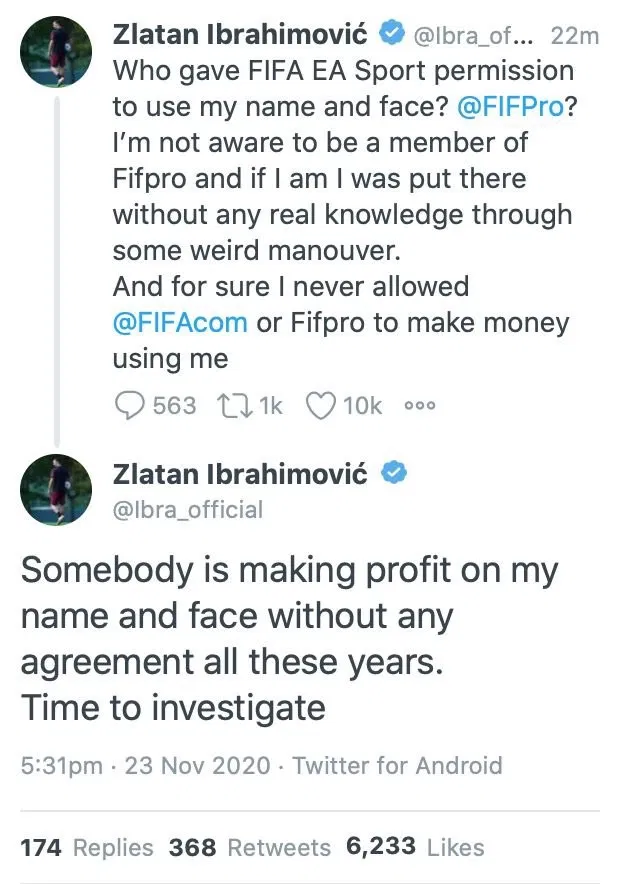Viewport: 620px width, 884px height.
Task: Open the top profile avatar picture
Action: pos(56,52)
